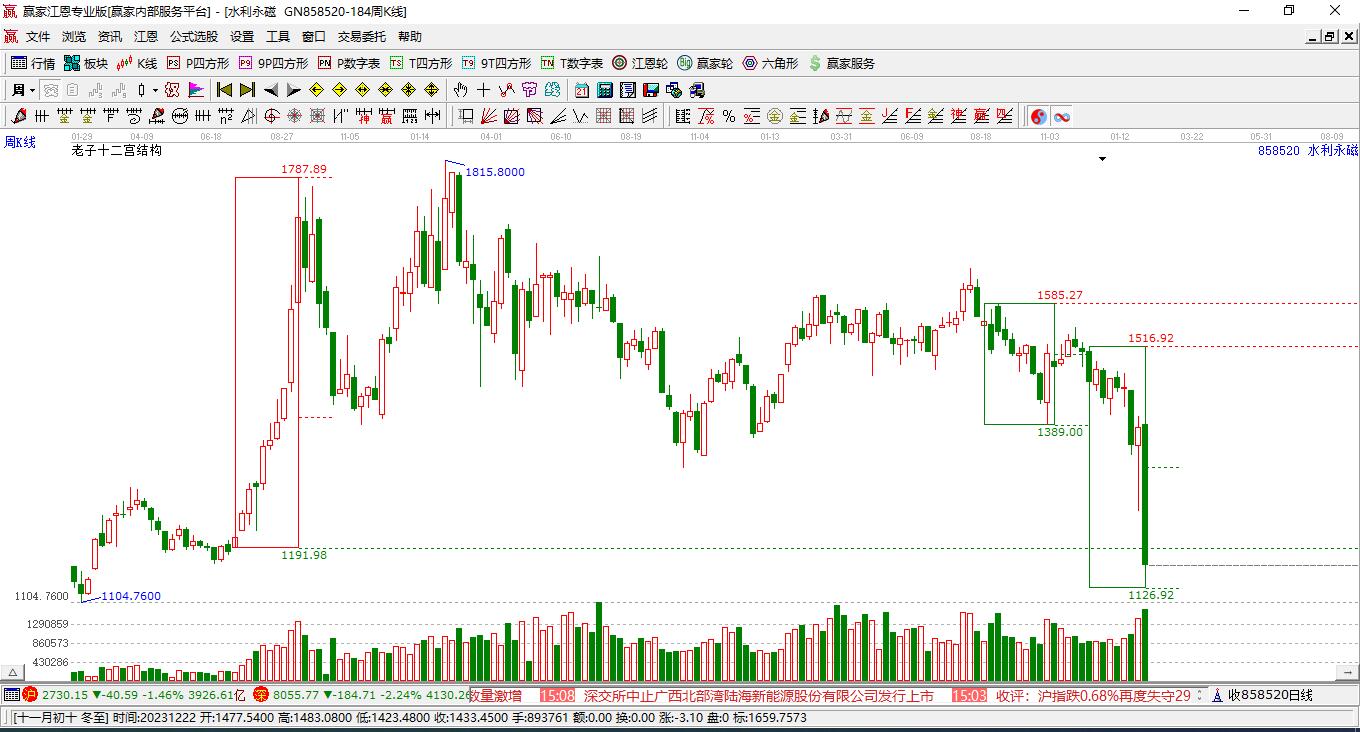Select the K线 candlestick view
The image size is (1360, 732).
(137, 63)
